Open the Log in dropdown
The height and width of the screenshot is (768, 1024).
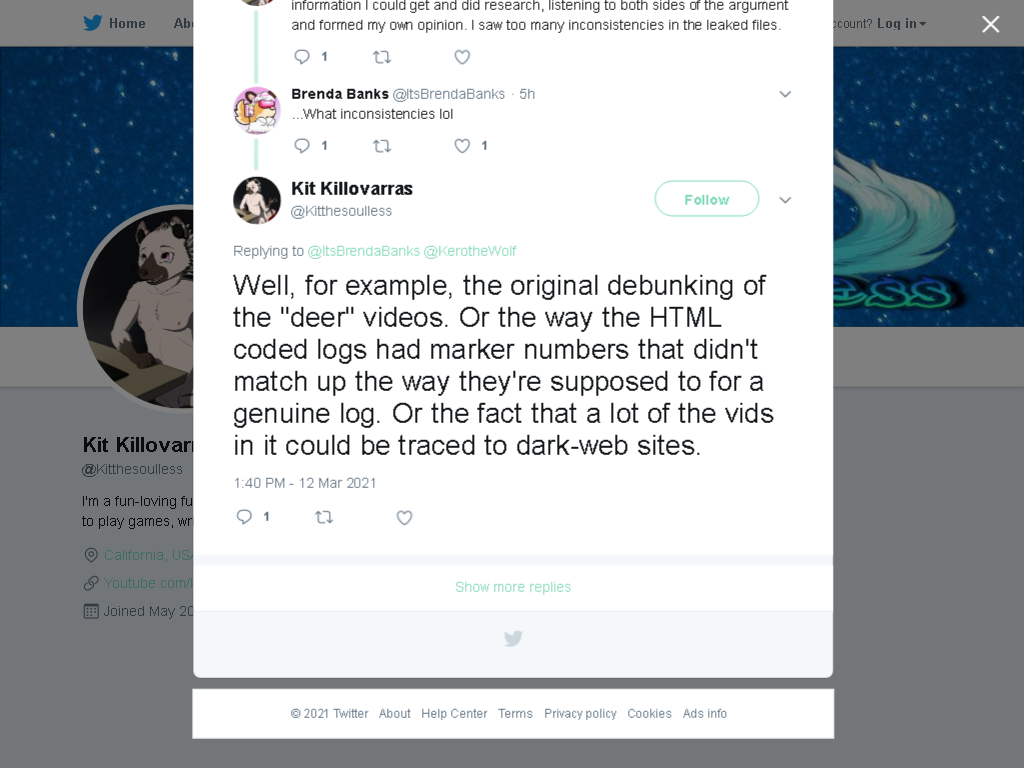(x=901, y=24)
